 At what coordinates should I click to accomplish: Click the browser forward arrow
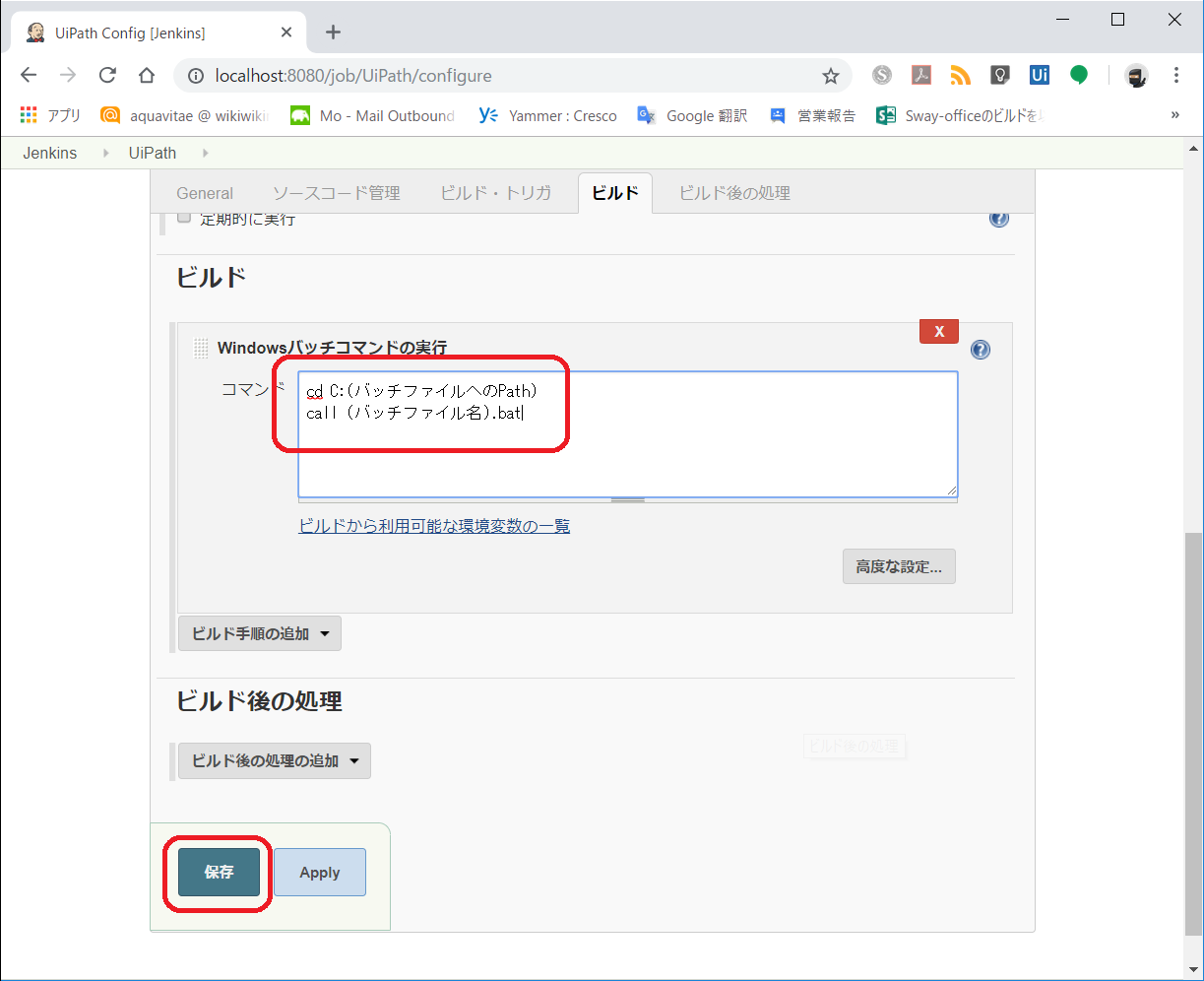(68, 76)
